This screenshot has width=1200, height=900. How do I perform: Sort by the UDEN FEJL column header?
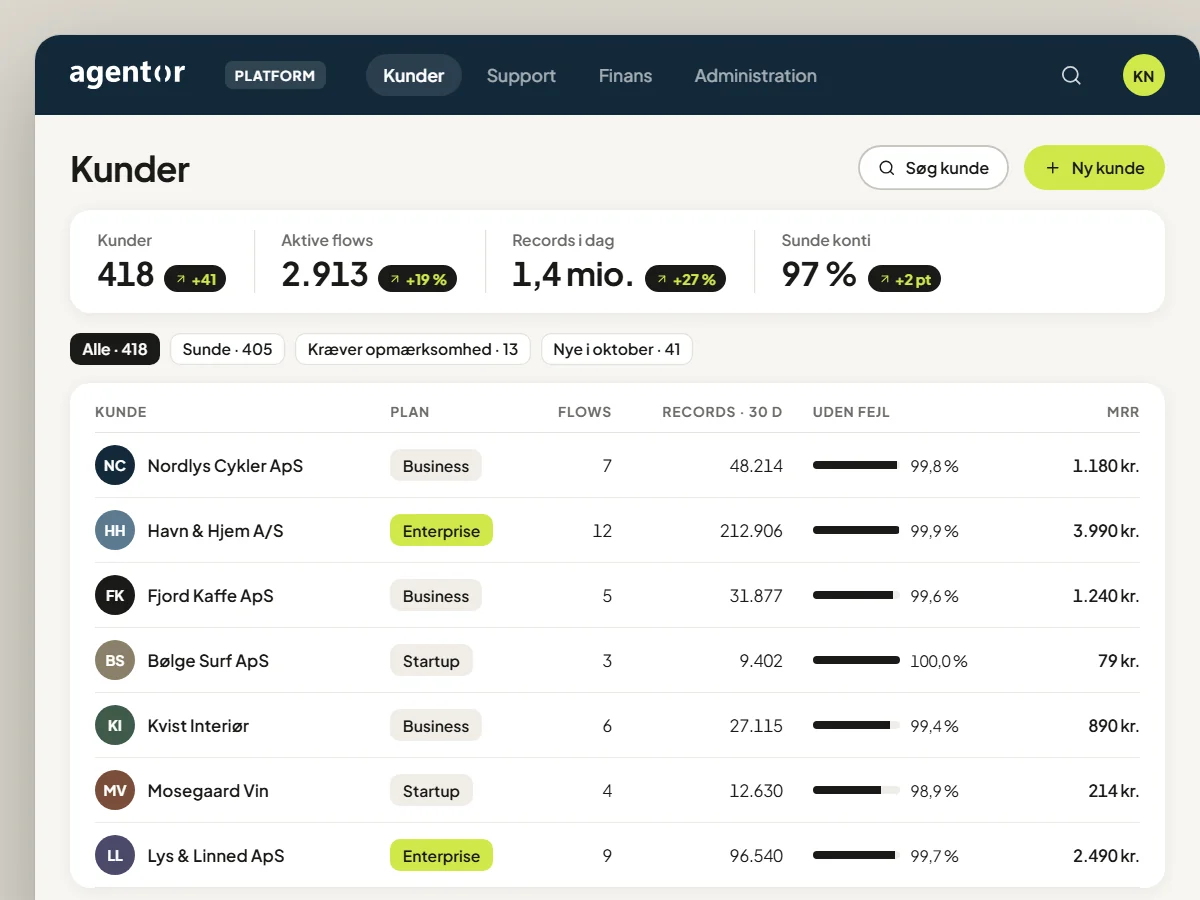point(851,412)
